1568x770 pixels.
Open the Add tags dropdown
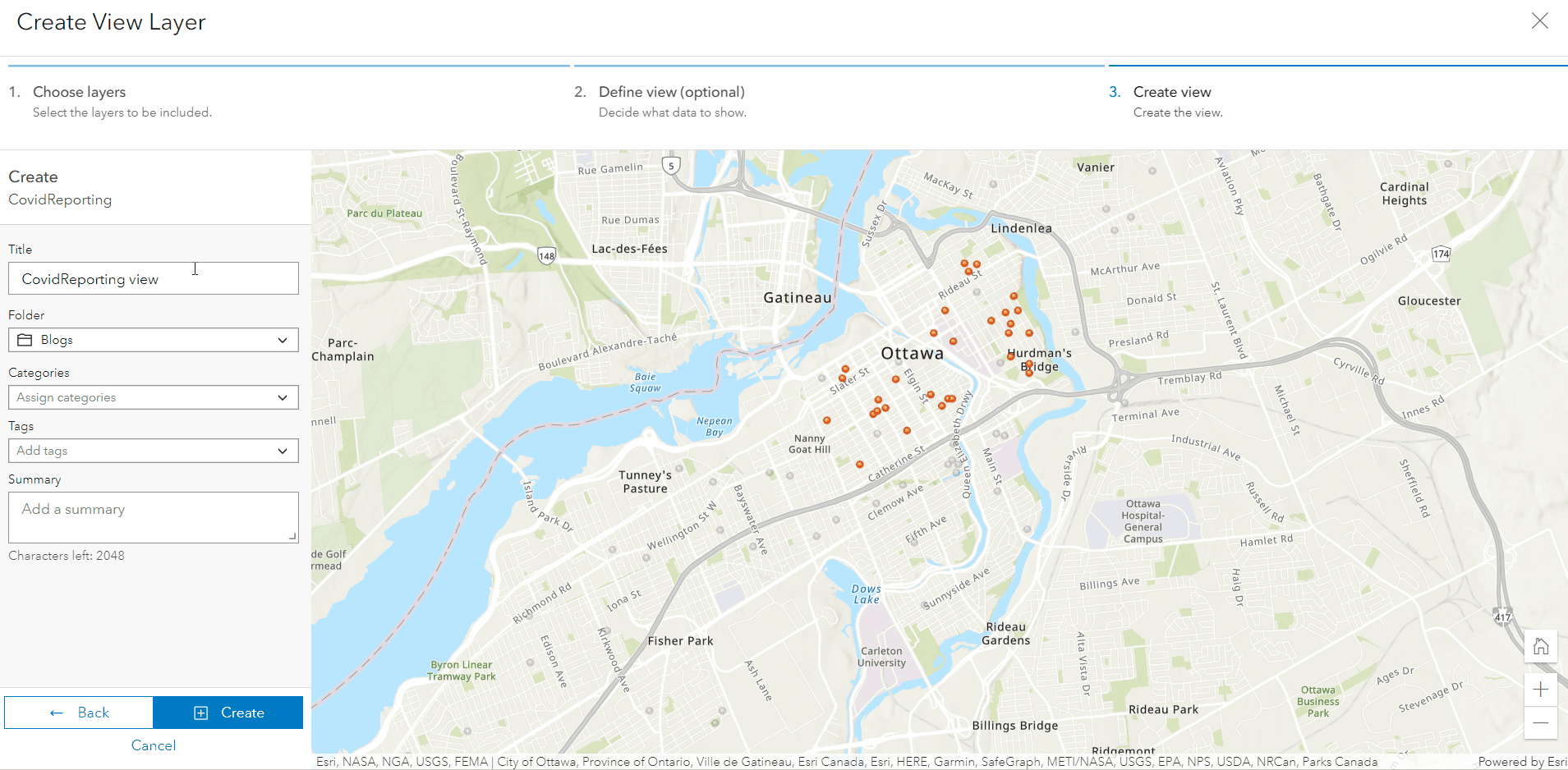(154, 451)
